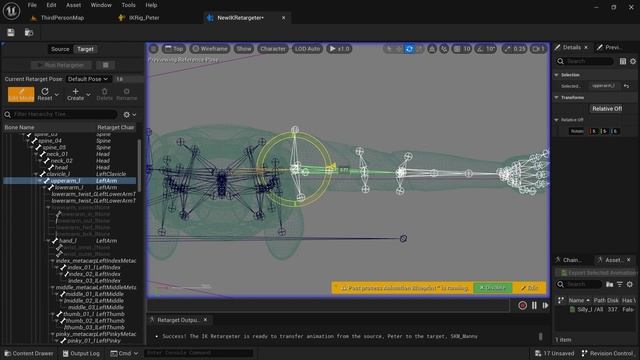
Task: Switch skeleton view to Source
Action: tap(60, 49)
